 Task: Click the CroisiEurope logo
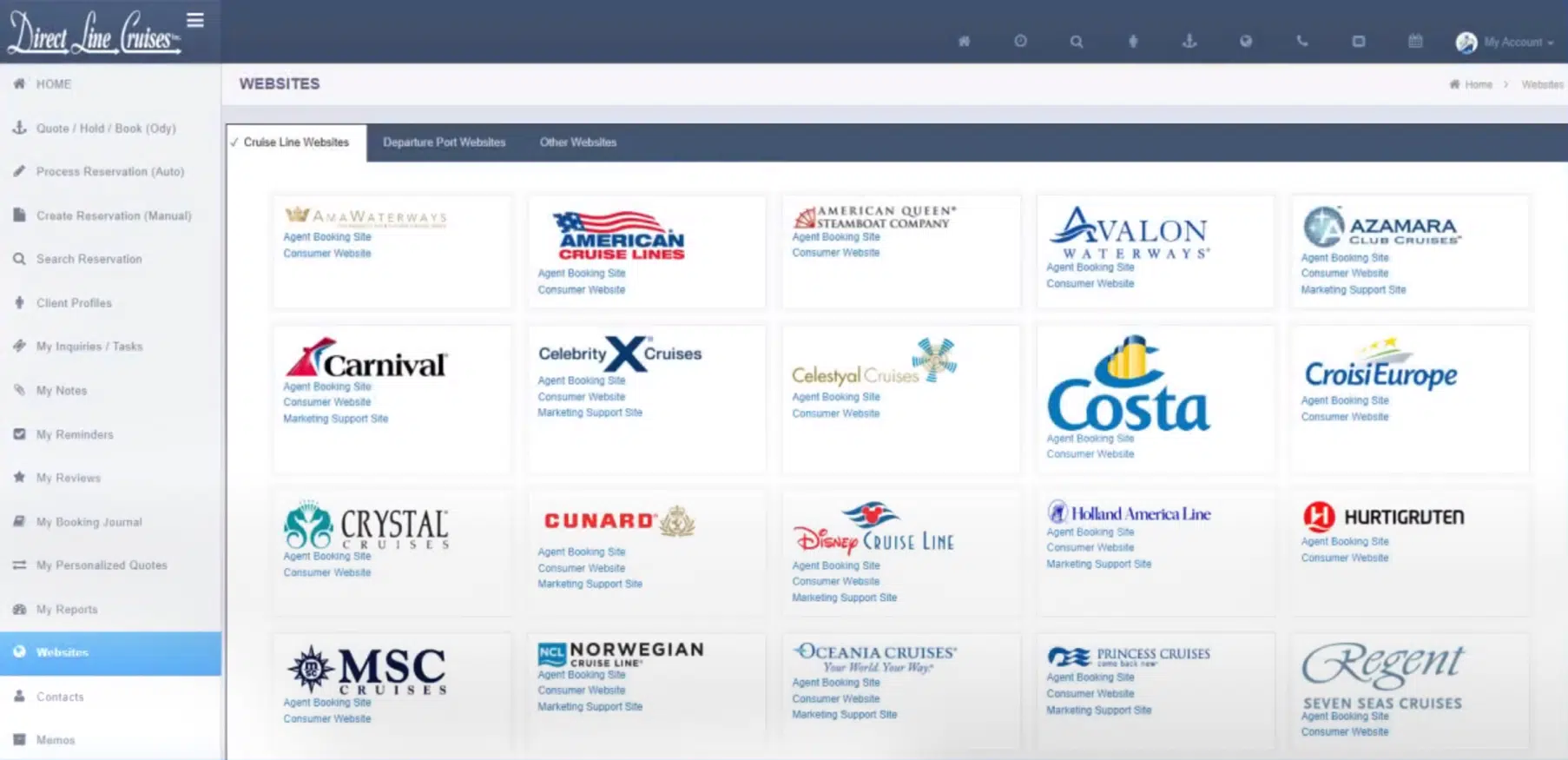click(x=1380, y=365)
